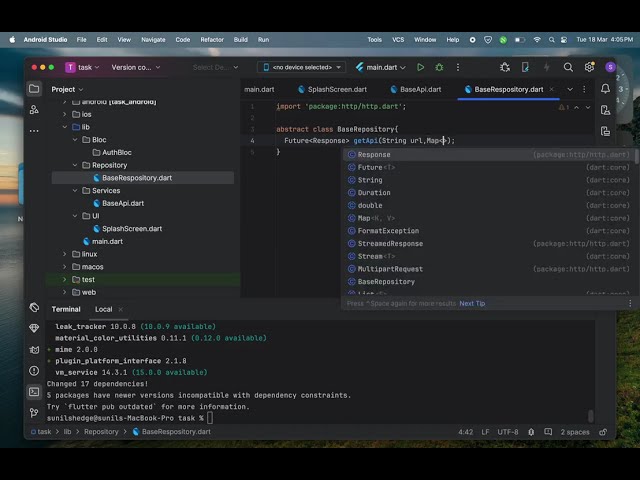Select Map<K, V> completion suggestion

[x=489, y=218]
